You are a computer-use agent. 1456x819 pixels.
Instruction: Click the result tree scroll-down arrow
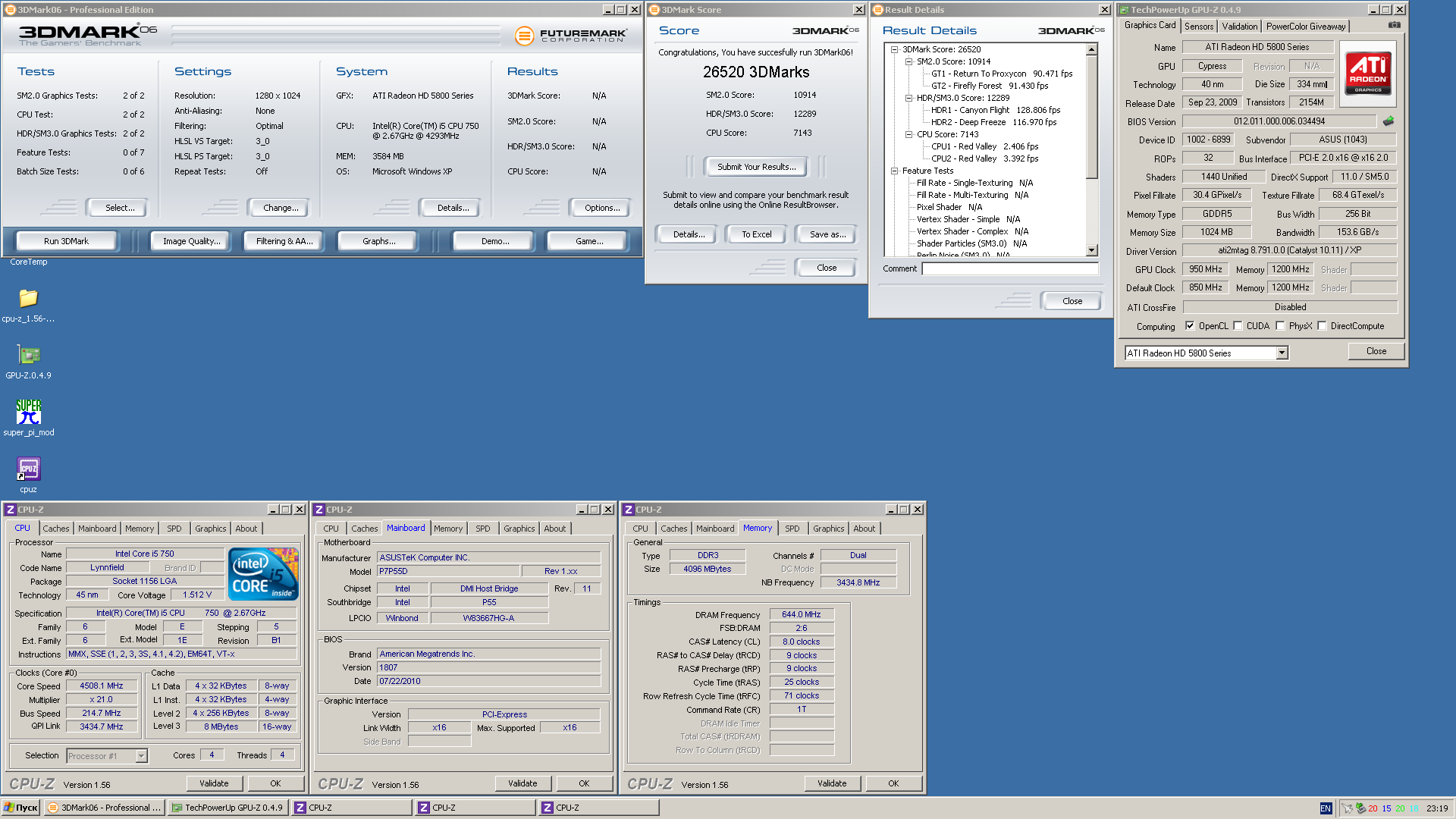coord(1092,250)
